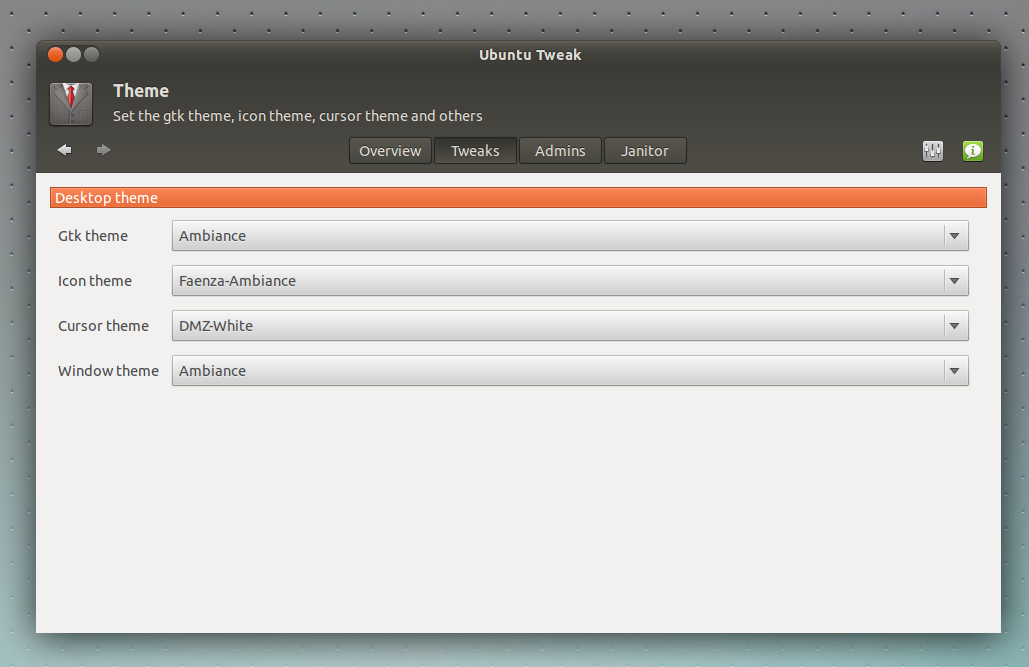Click the Icon theme dropdown arrow
The height and width of the screenshot is (667, 1029).
pos(955,281)
